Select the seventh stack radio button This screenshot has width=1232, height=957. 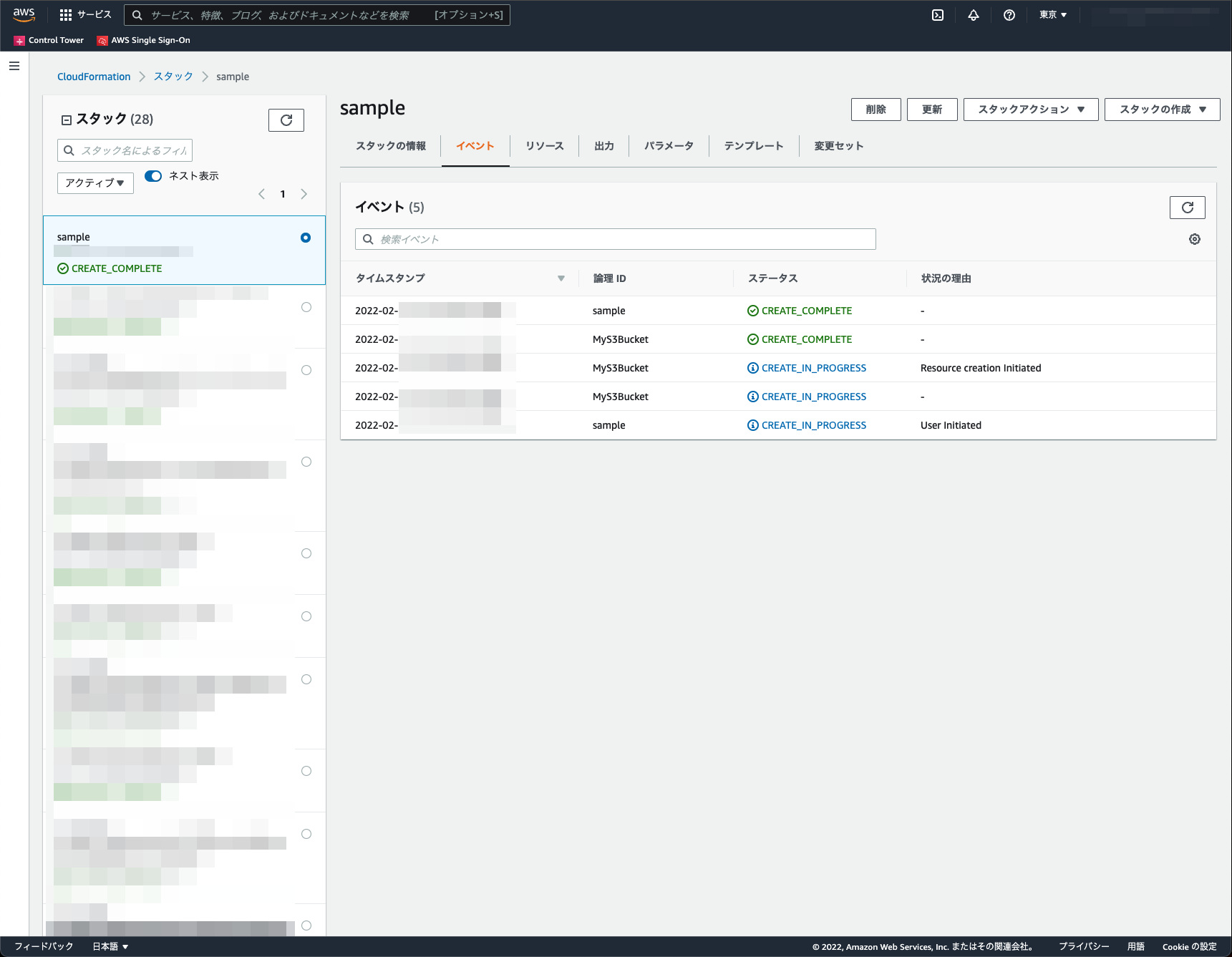coord(306,679)
